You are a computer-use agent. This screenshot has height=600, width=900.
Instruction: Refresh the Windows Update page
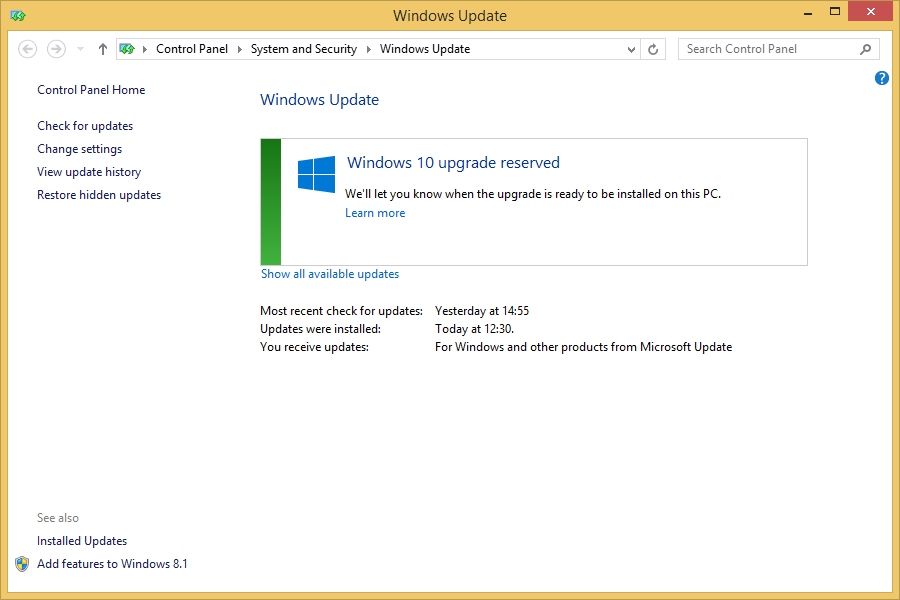click(653, 49)
